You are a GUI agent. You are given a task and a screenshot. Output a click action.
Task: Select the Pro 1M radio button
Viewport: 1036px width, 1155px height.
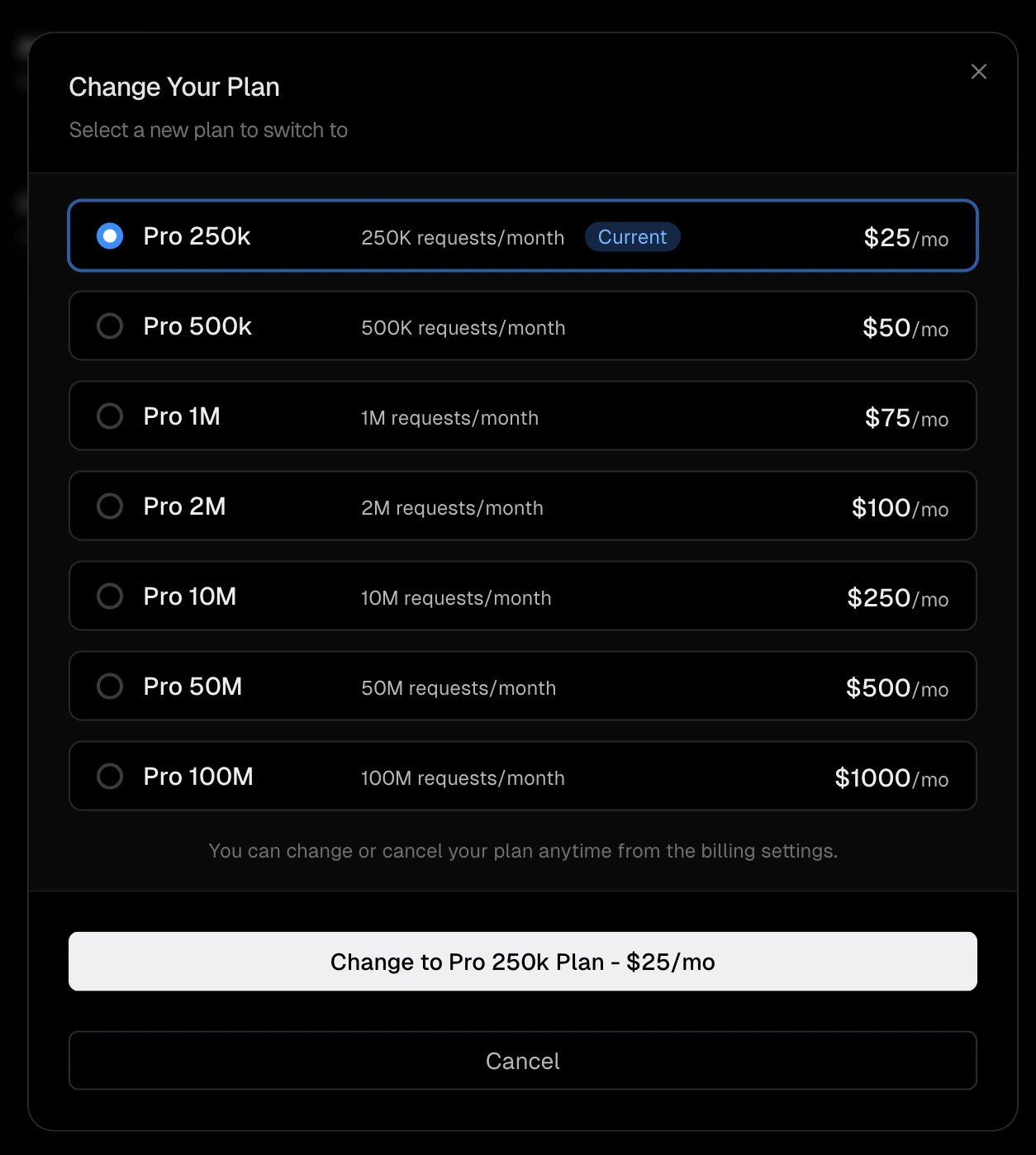tap(110, 416)
